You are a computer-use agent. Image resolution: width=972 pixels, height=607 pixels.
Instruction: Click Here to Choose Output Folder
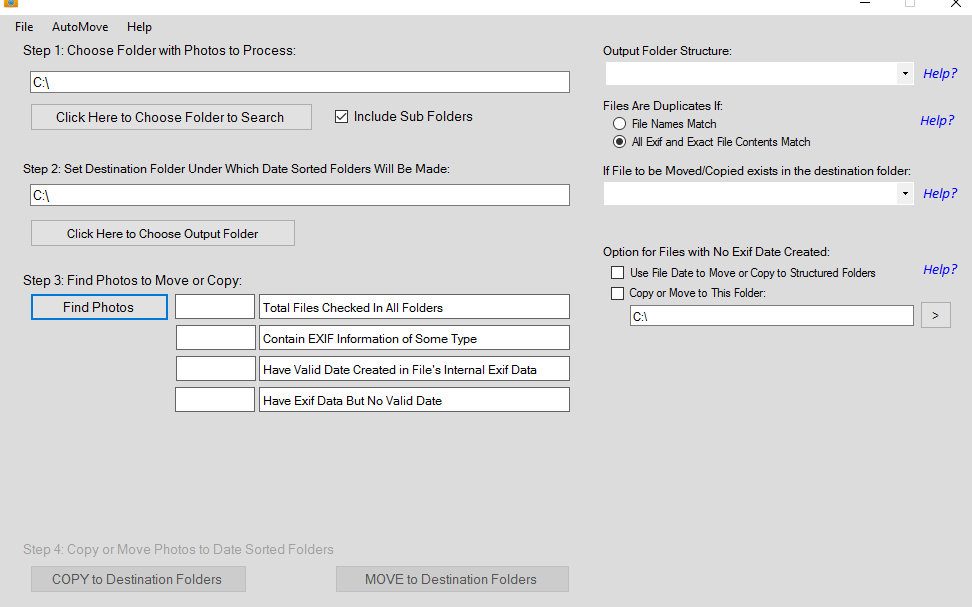162,234
